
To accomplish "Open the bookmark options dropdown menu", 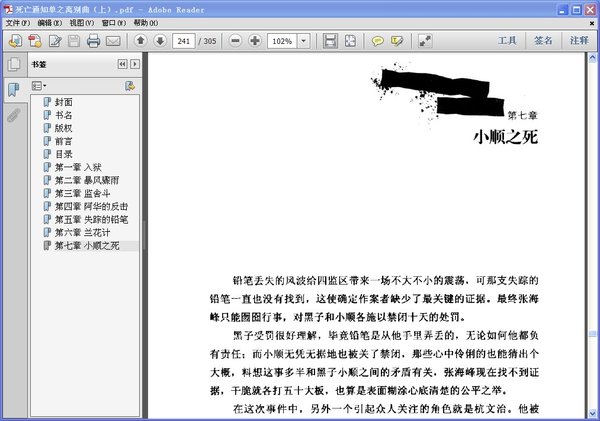I will tap(39, 86).
